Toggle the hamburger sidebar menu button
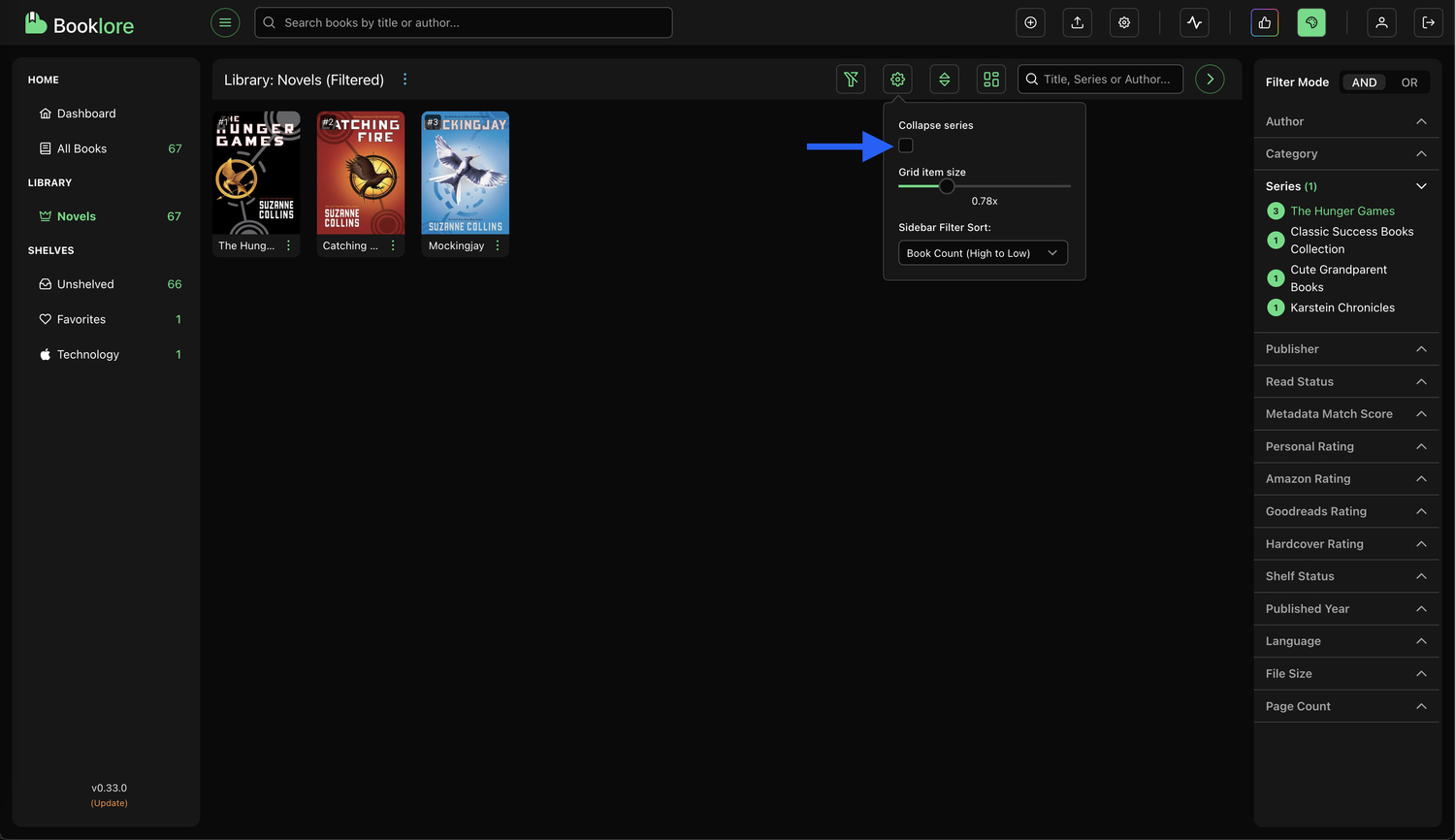This screenshot has width=1455, height=840. coord(225,22)
